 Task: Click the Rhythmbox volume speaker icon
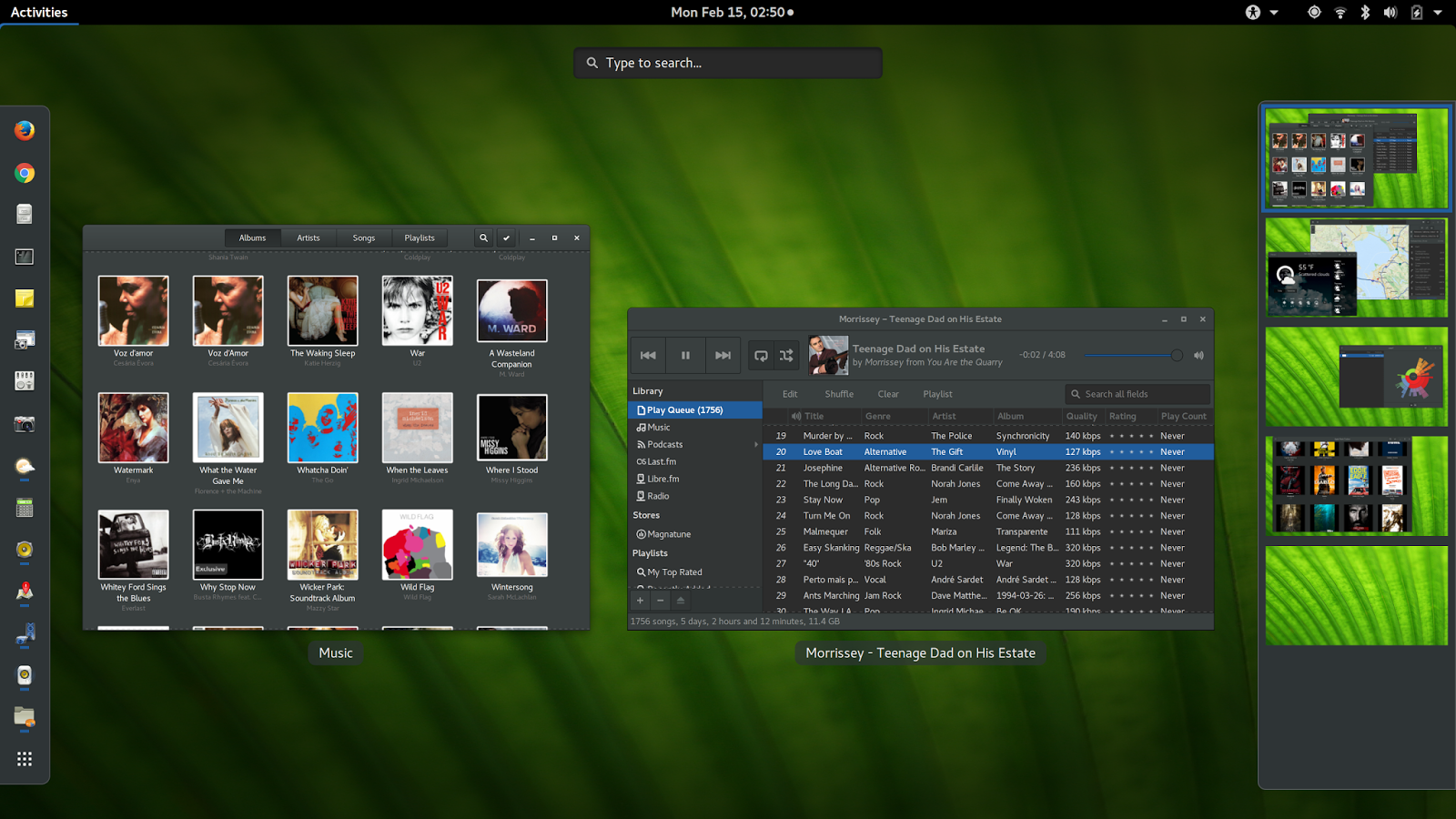tap(1198, 355)
